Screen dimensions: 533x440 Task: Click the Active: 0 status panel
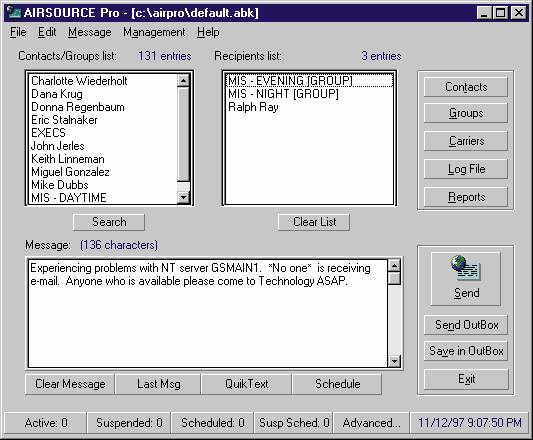click(46, 423)
